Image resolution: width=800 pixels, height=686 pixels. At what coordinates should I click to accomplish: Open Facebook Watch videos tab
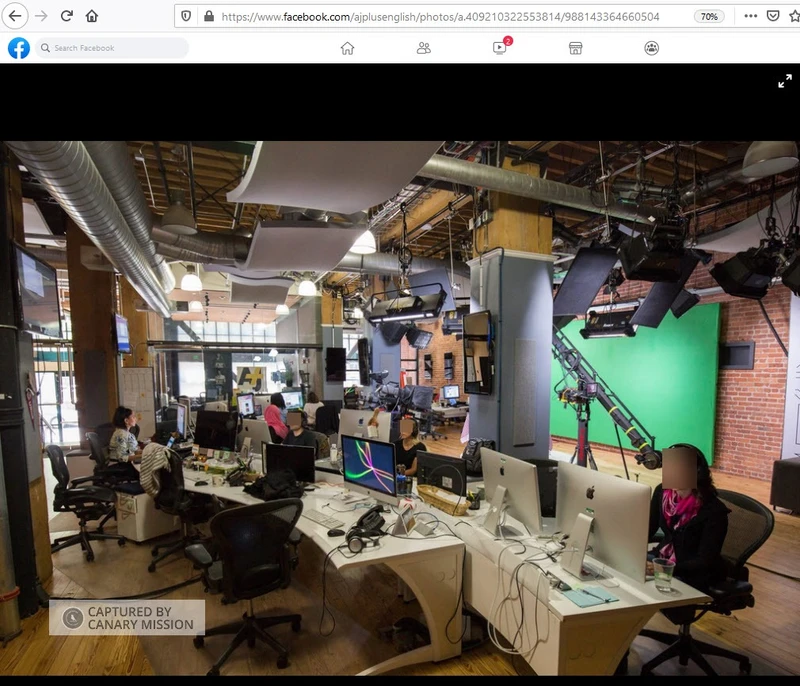499,48
